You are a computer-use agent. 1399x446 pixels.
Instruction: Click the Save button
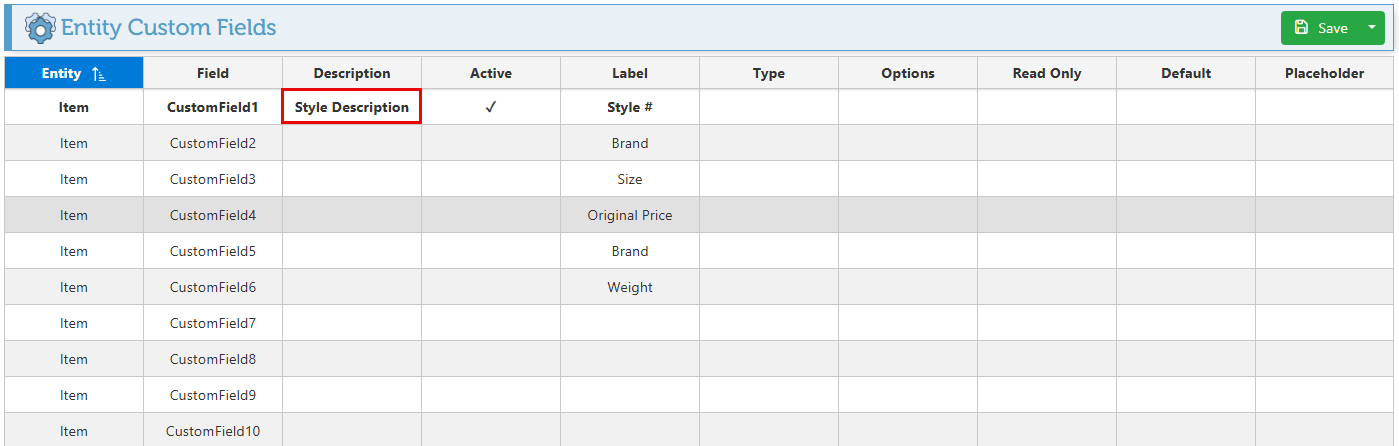1320,28
